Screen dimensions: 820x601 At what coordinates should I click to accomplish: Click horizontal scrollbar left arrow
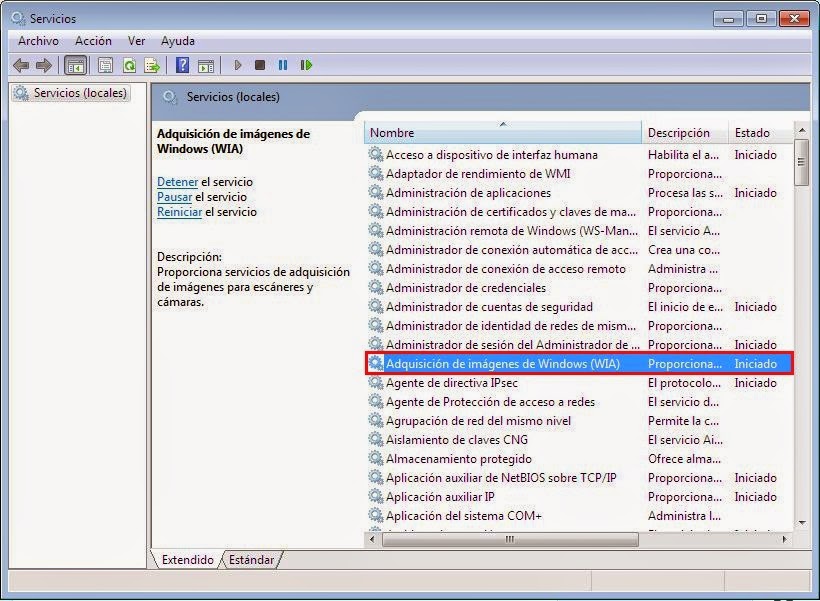[372, 539]
